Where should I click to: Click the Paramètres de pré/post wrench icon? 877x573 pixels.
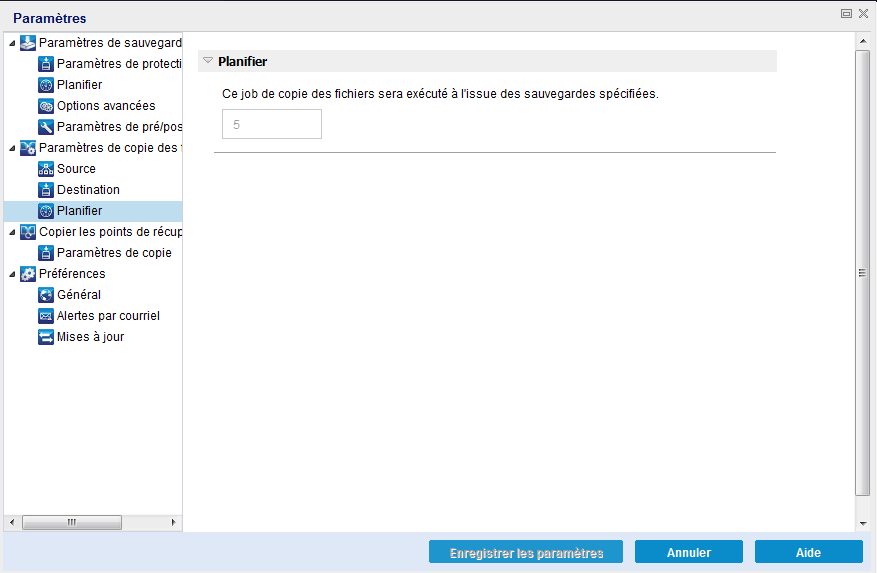click(46, 127)
